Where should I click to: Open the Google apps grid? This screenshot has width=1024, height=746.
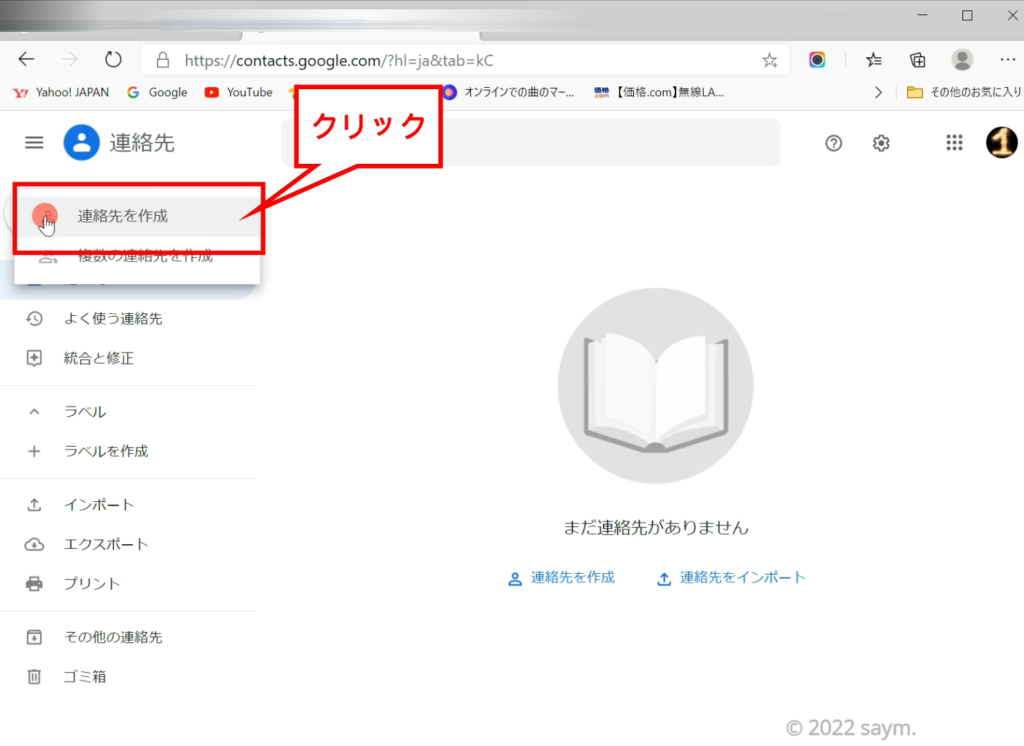tap(954, 143)
